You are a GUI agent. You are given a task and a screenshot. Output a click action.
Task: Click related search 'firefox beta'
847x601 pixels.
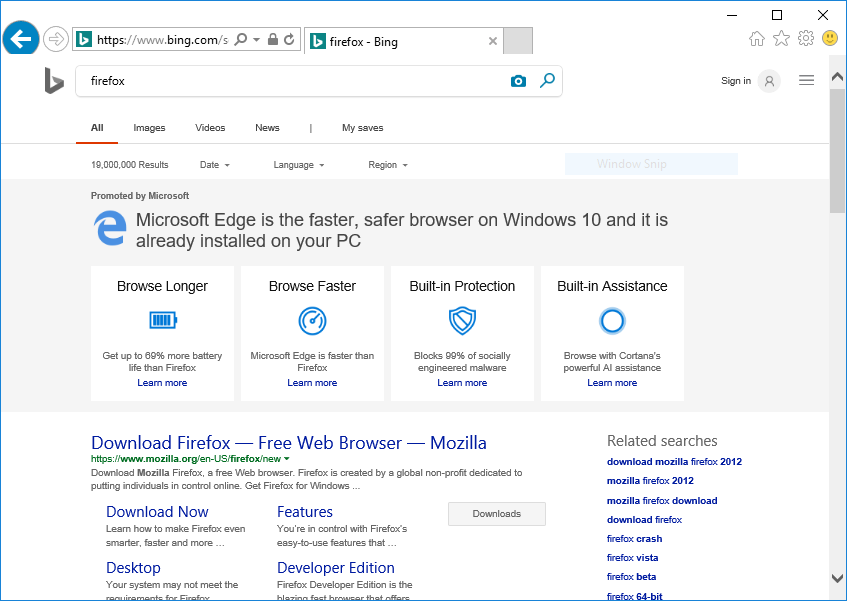click(631, 577)
